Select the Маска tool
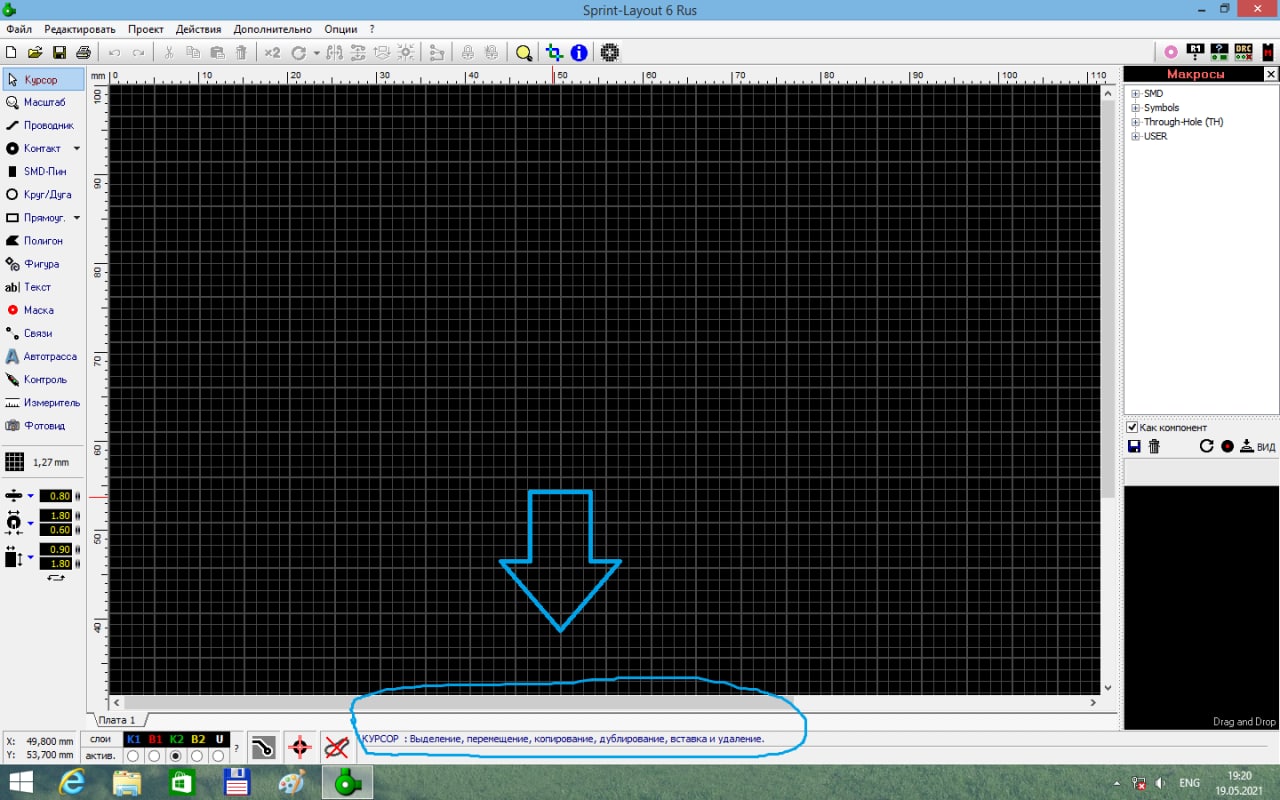1280x800 pixels. pos(42,310)
